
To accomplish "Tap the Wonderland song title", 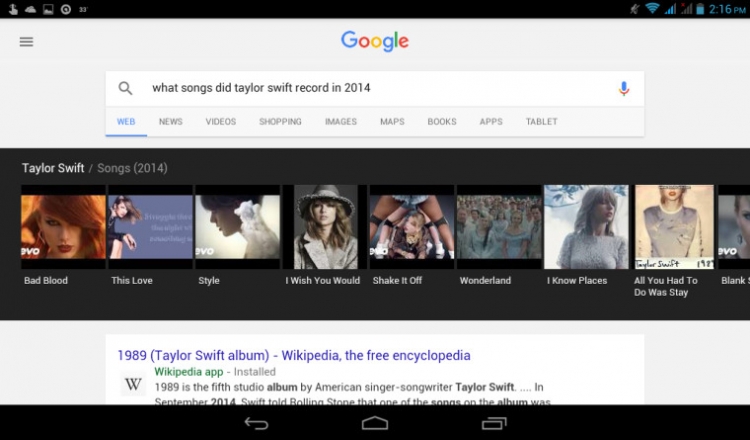I will 485,281.
